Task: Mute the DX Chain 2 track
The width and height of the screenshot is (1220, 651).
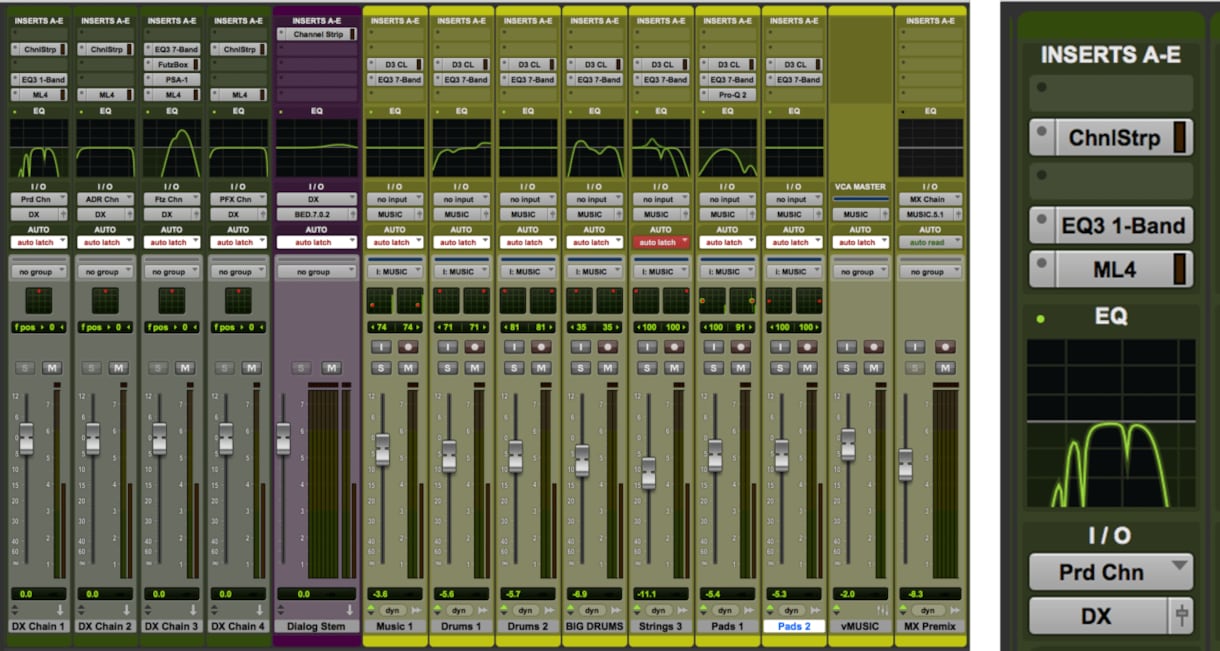Action: [118, 367]
